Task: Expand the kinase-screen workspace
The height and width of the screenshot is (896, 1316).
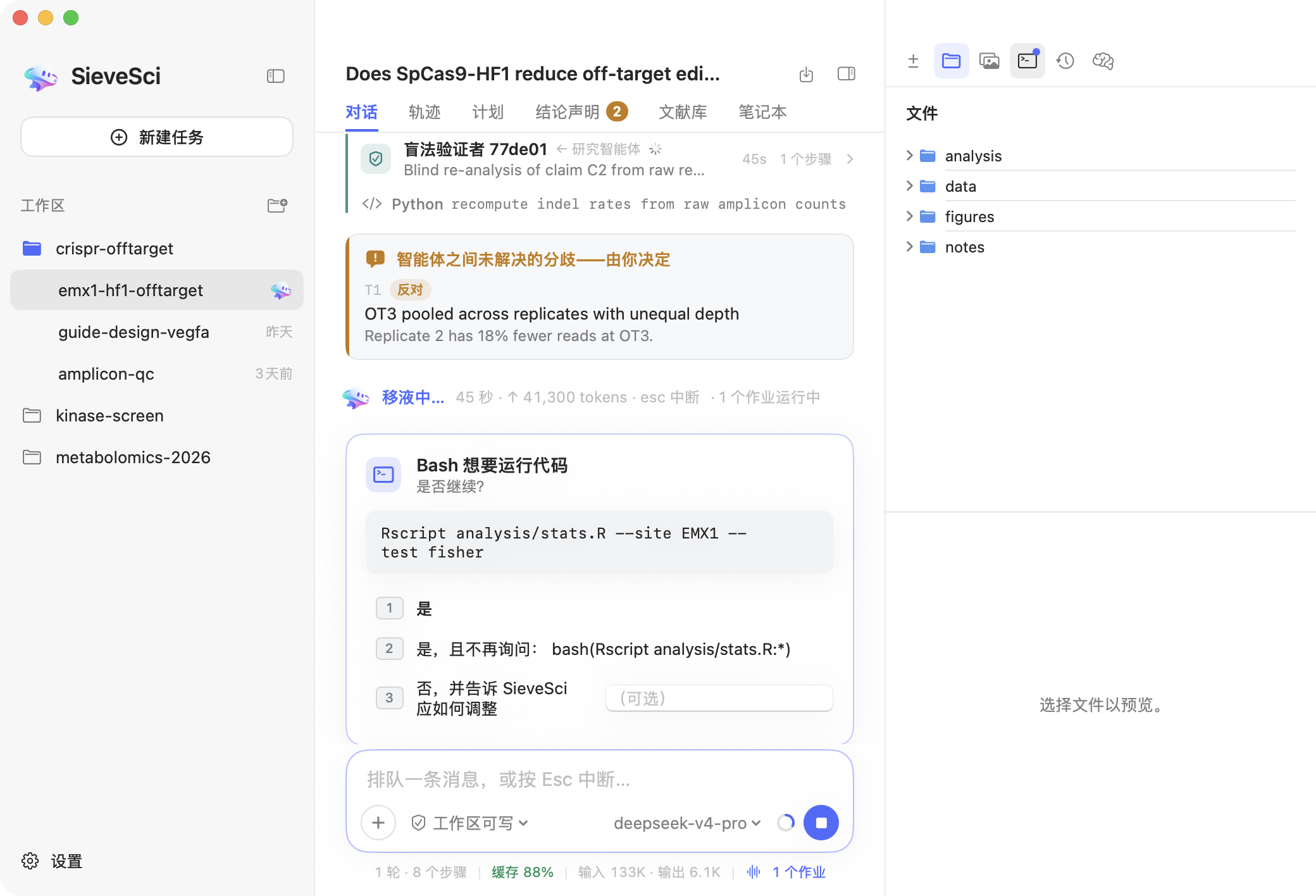Action: pos(157,416)
